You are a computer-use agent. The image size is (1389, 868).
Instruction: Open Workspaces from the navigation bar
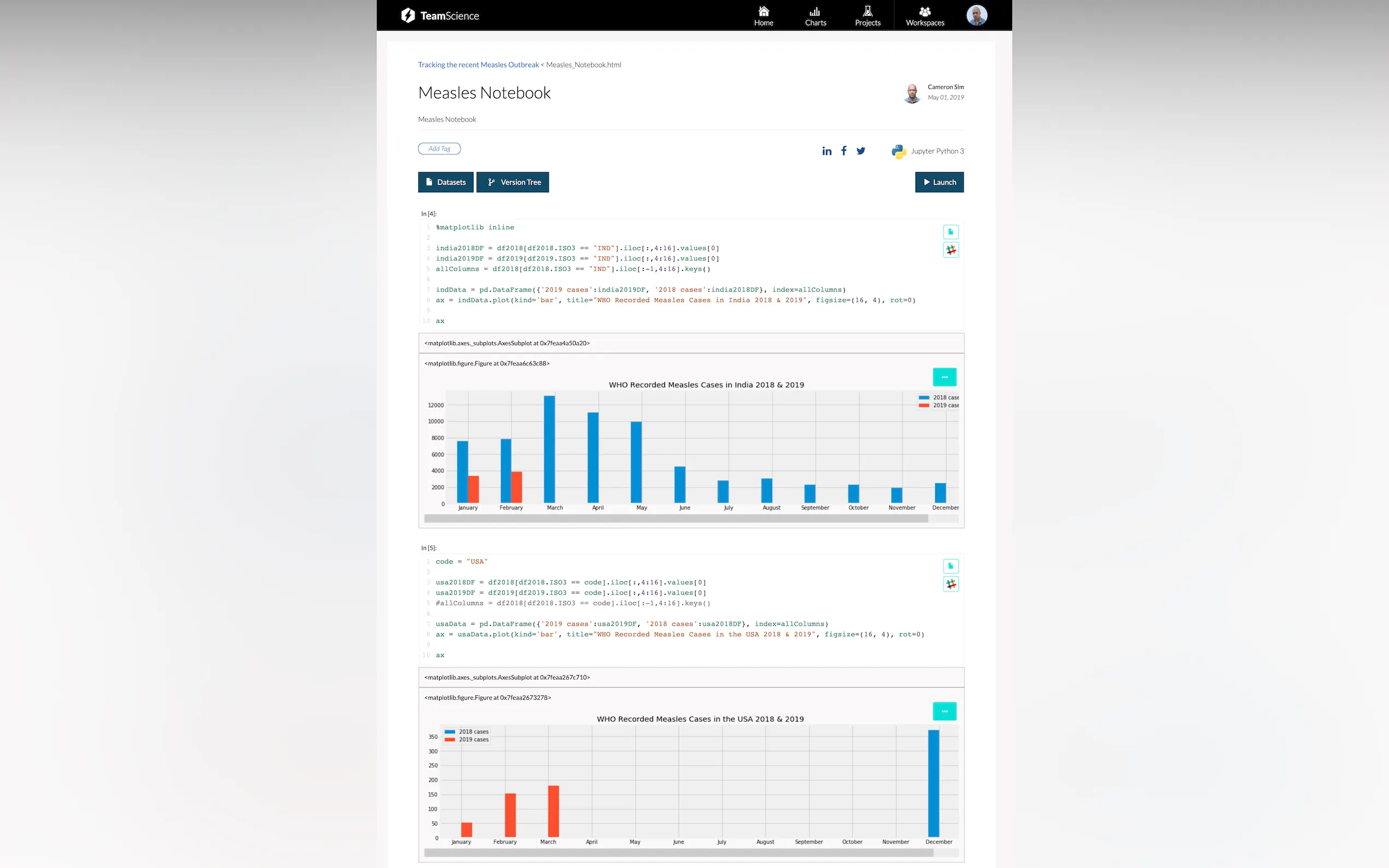tap(925, 16)
